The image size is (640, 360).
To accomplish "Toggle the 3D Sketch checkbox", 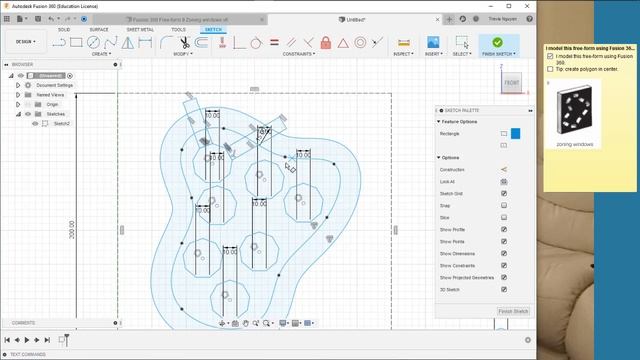I will click(x=504, y=289).
